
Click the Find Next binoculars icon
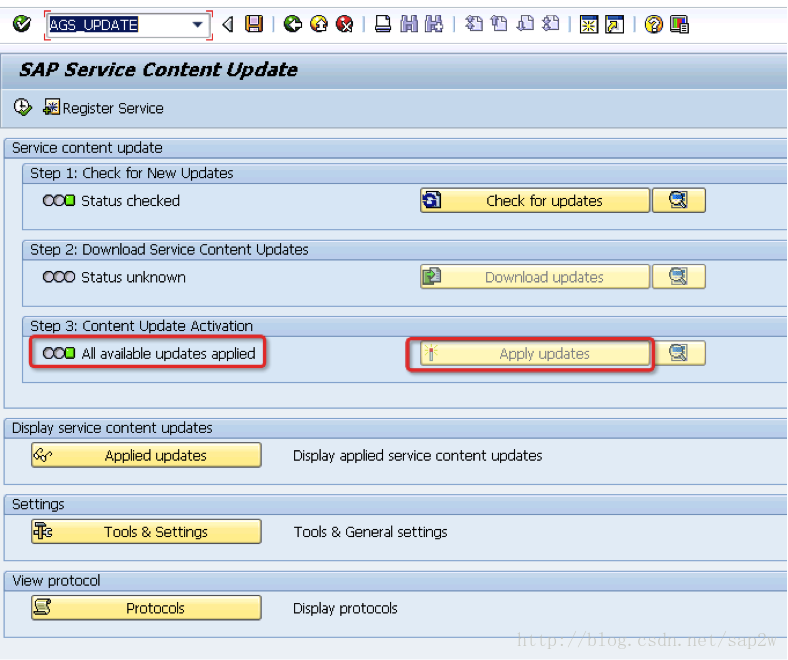click(434, 24)
